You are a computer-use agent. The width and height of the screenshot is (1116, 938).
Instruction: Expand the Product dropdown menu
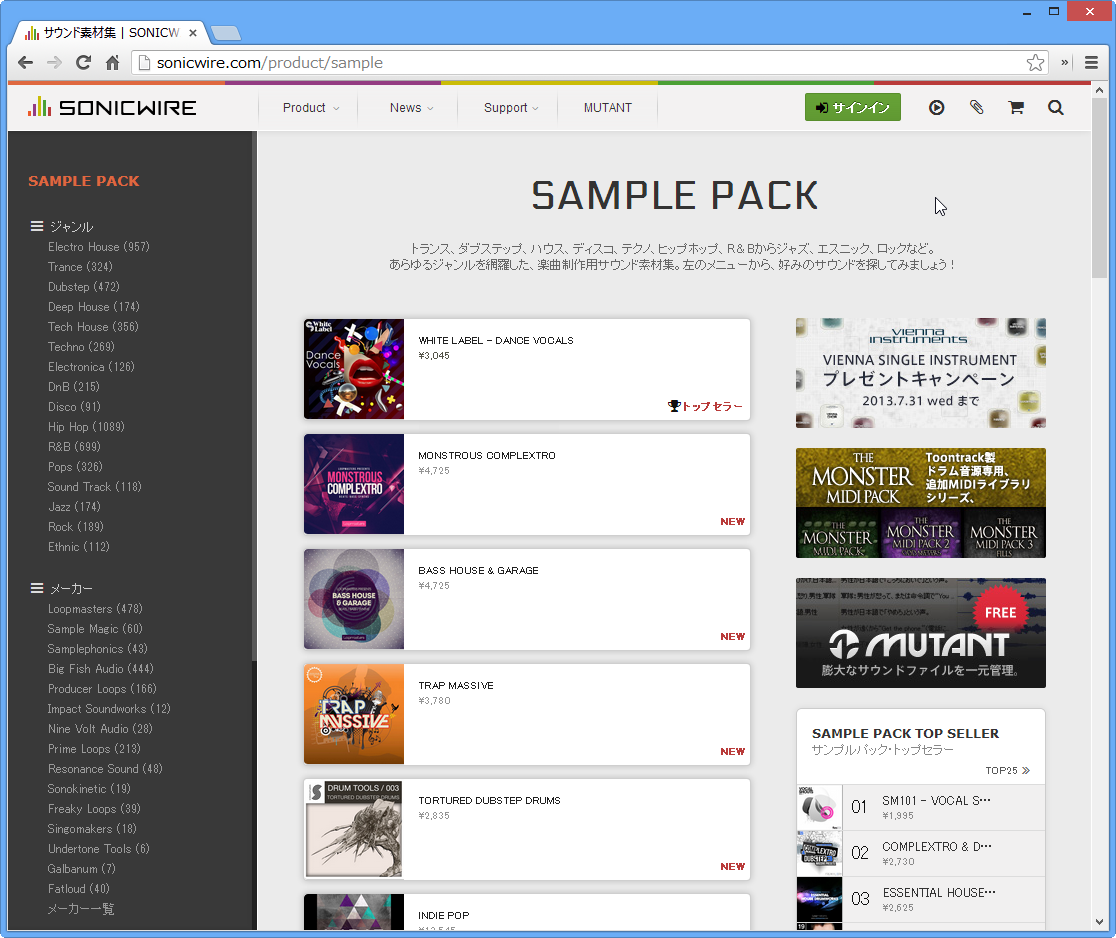(311, 107)
